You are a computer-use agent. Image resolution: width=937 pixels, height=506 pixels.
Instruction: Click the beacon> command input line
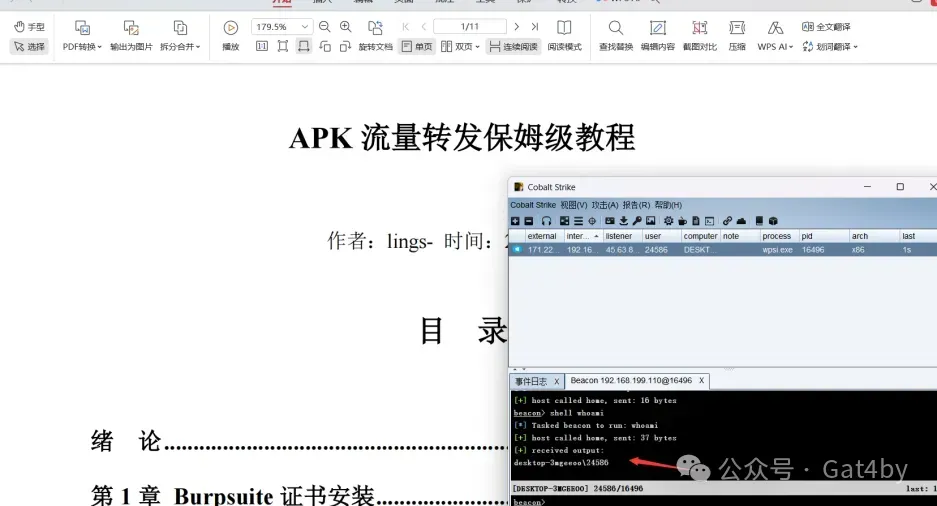point(724,502)
